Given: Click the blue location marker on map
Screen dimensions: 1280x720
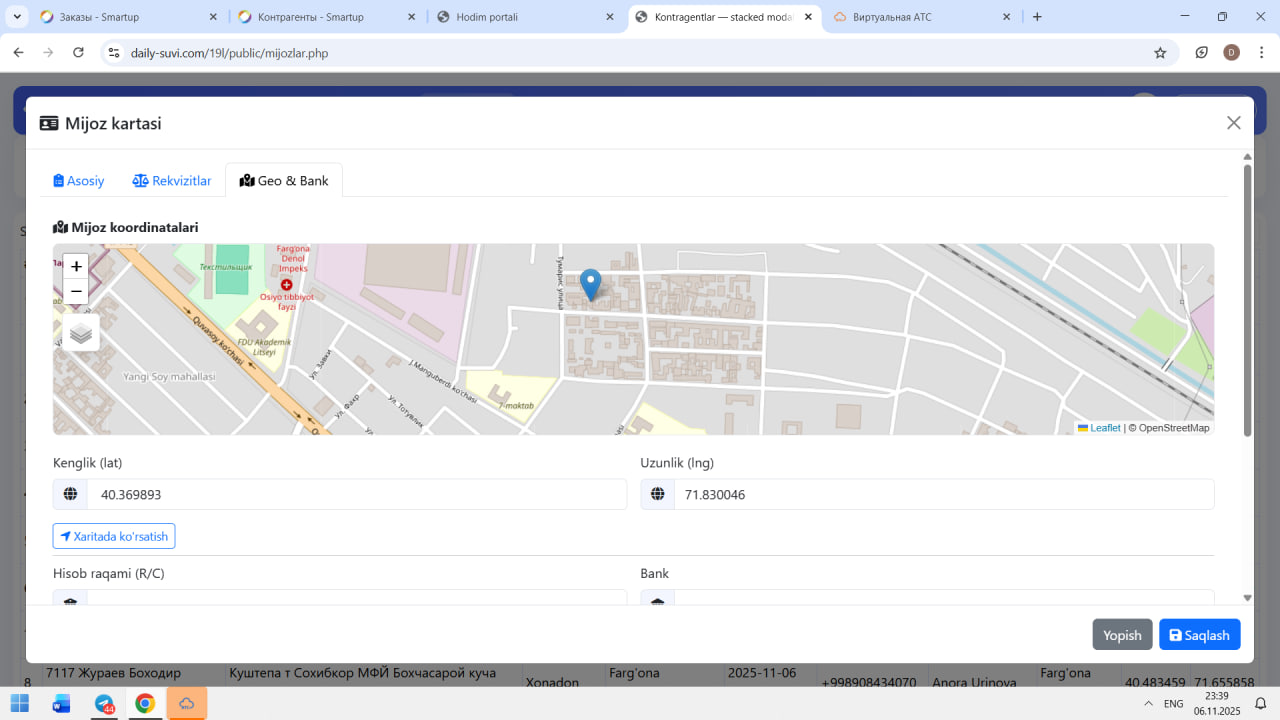Looking at the screenshot, I should click(x=591, y=284).
